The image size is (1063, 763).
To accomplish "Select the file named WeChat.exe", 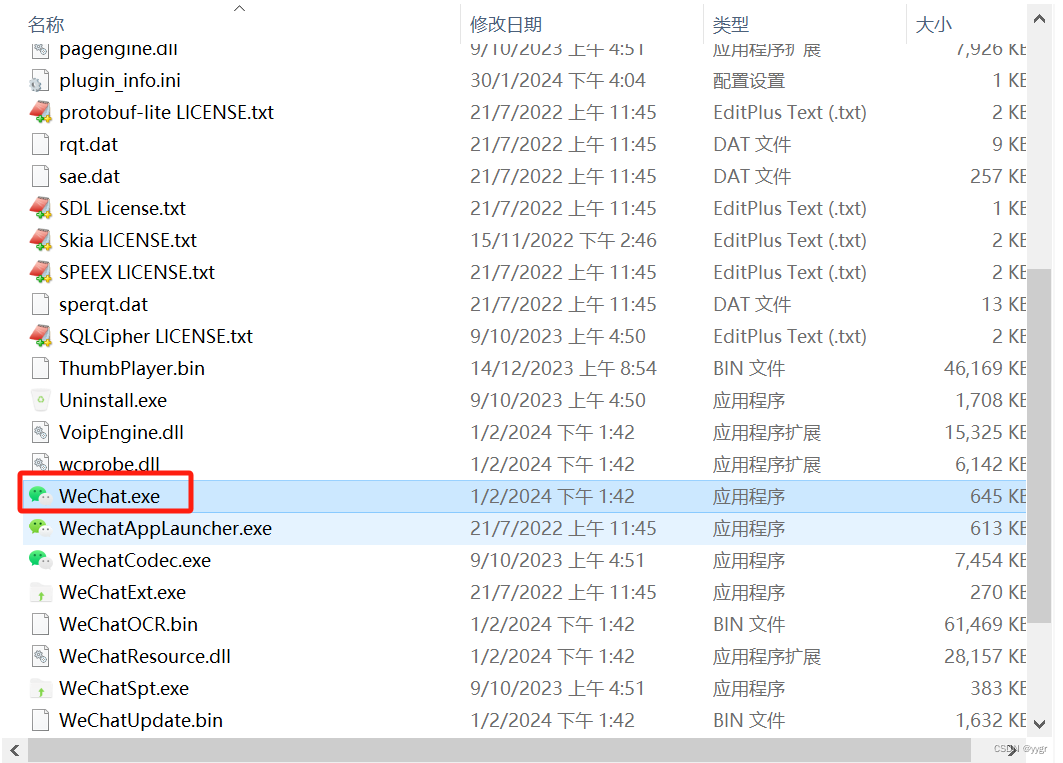I will tap(109, 496).
